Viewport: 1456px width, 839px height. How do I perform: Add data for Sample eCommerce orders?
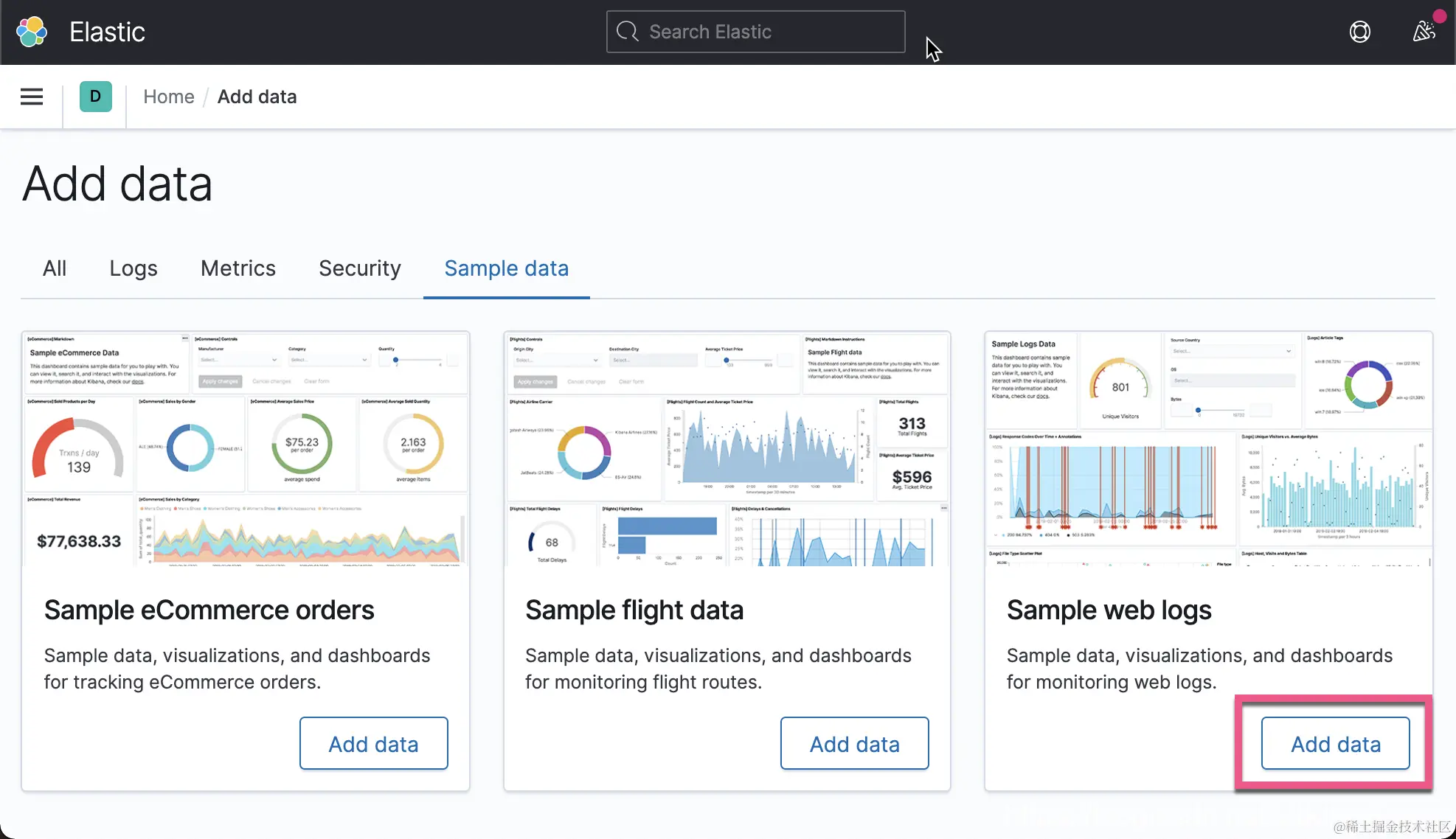point(373,744)
